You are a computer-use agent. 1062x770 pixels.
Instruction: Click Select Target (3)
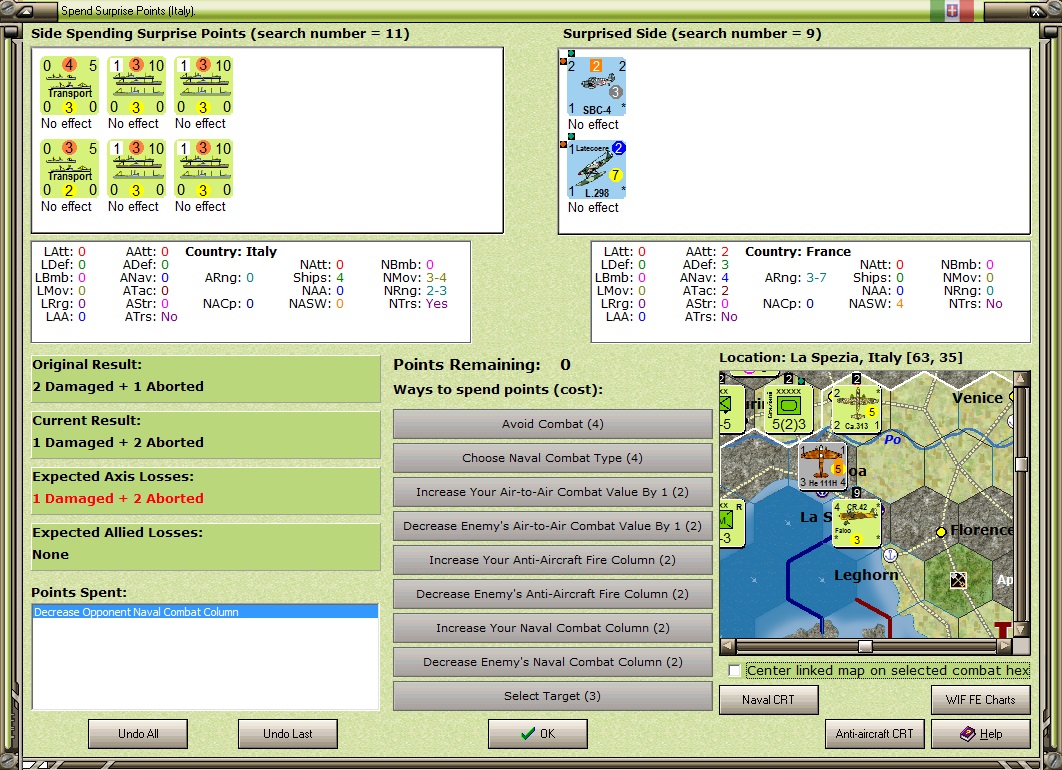[553, 696]
